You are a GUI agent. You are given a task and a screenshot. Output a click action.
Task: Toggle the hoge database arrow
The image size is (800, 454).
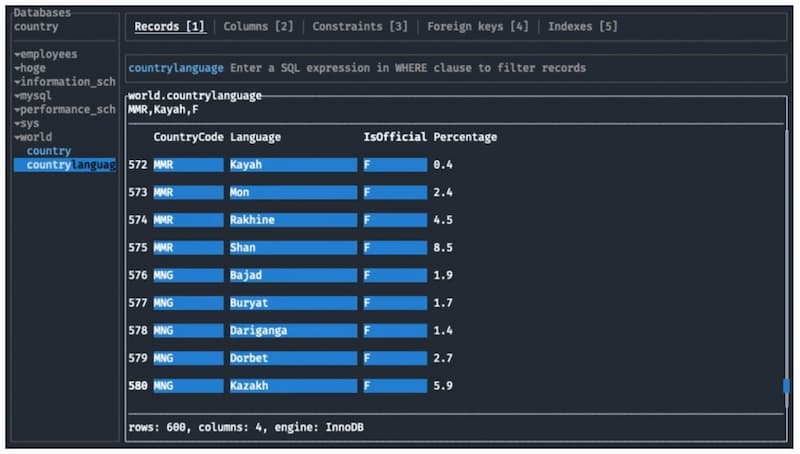17,68
